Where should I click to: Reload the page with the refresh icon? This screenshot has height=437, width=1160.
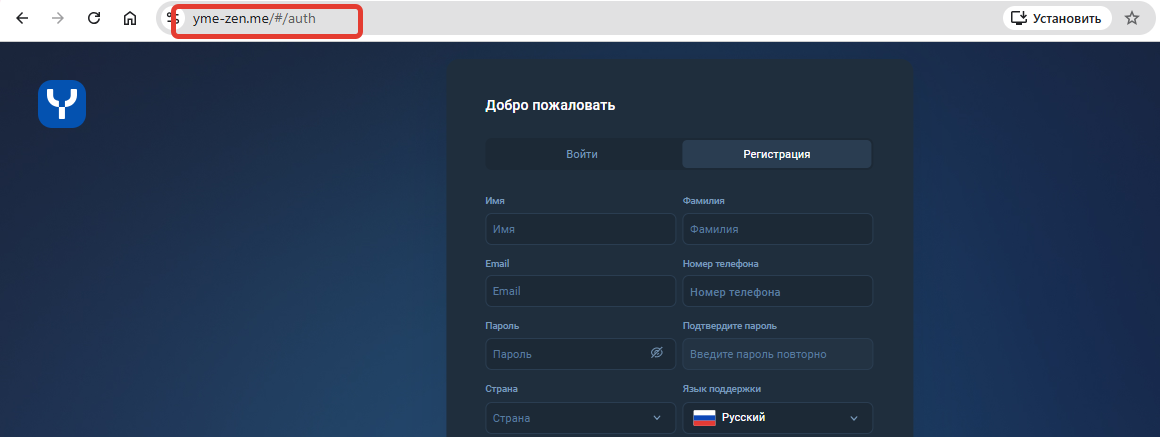(x=94, y=18)
